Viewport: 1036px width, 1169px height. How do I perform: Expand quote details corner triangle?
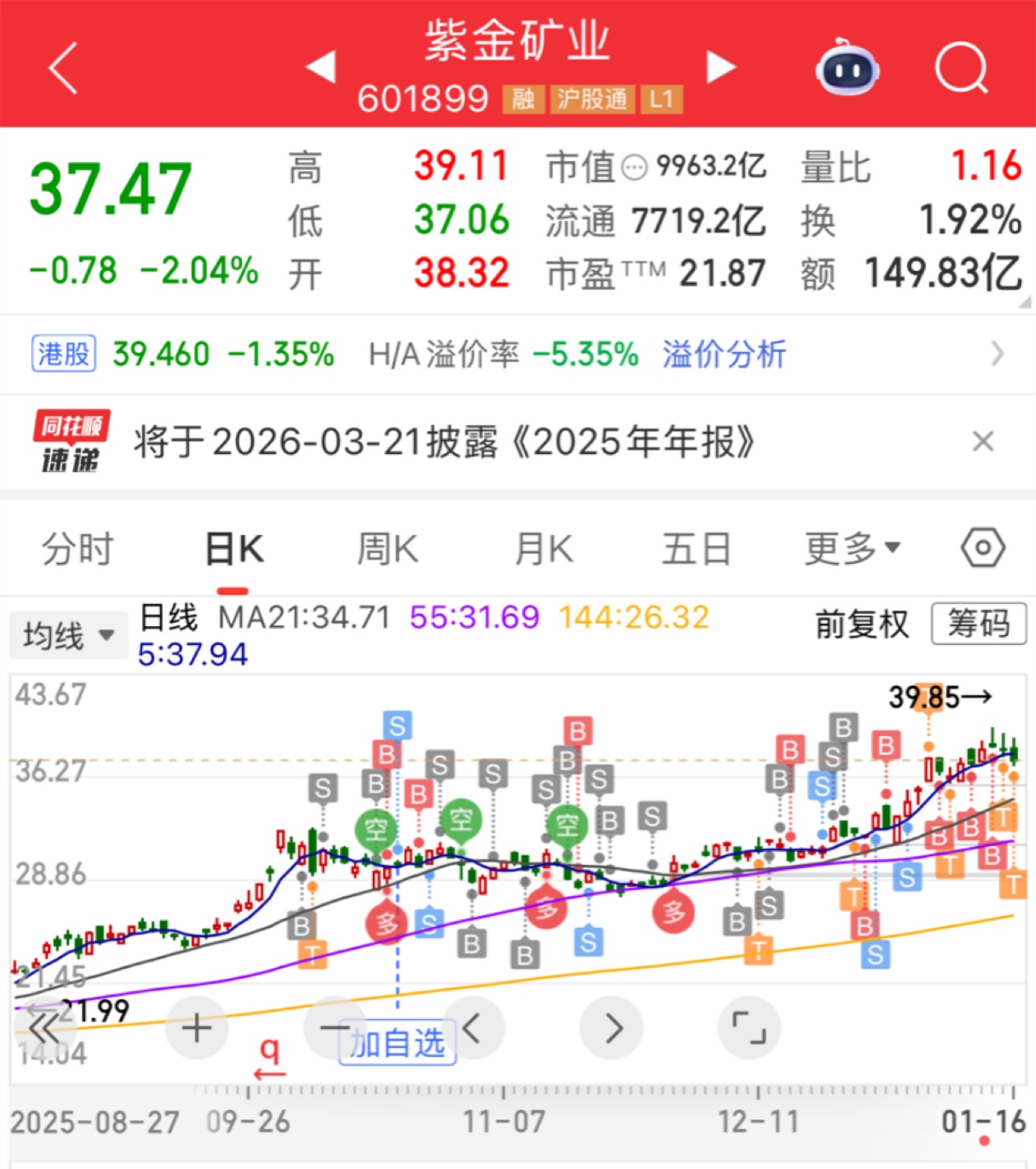click(x=1023, y=301)
